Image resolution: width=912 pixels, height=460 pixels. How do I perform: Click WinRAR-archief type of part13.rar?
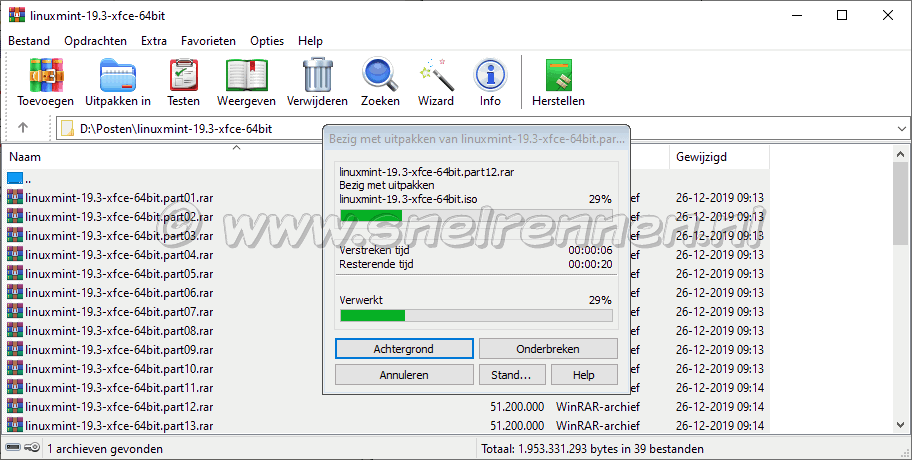pos(598,426)
